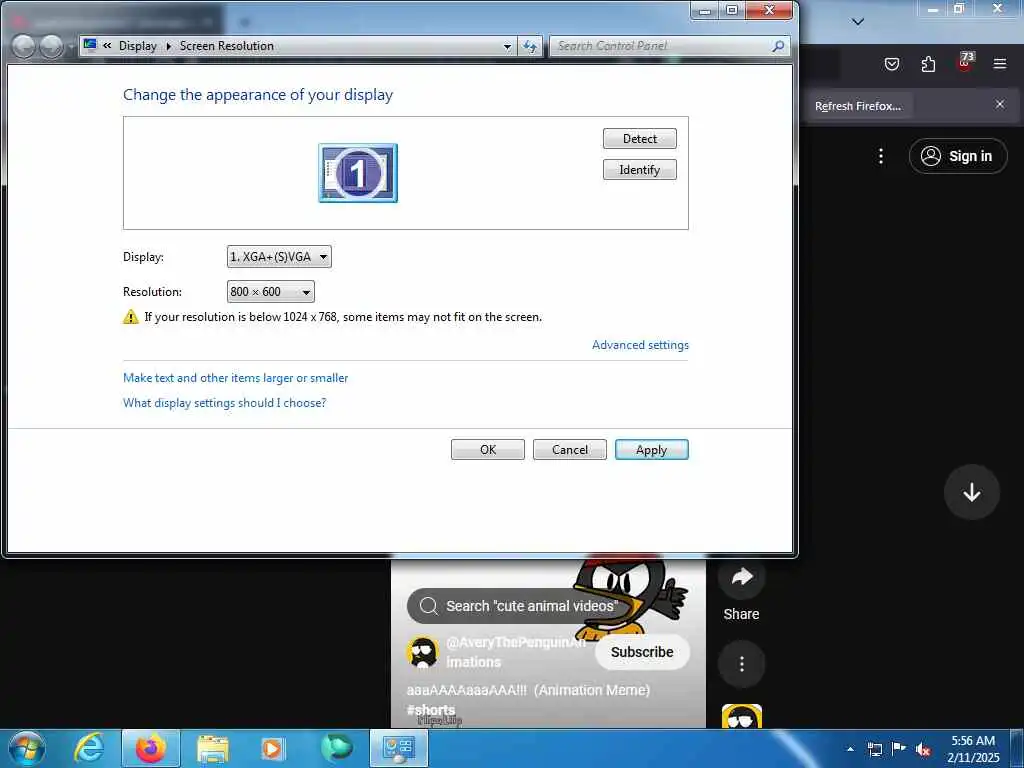
Task: Click the green round taskbar icon
Action: (x=336, y=748)
